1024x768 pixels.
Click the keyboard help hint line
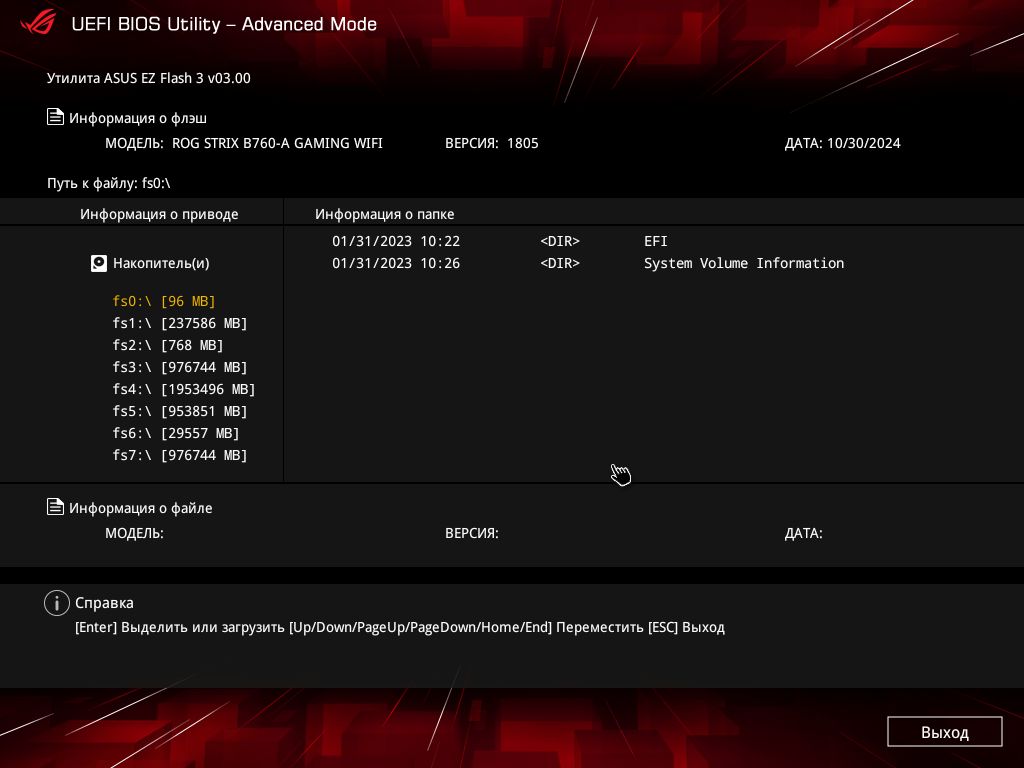pos(400,628)
